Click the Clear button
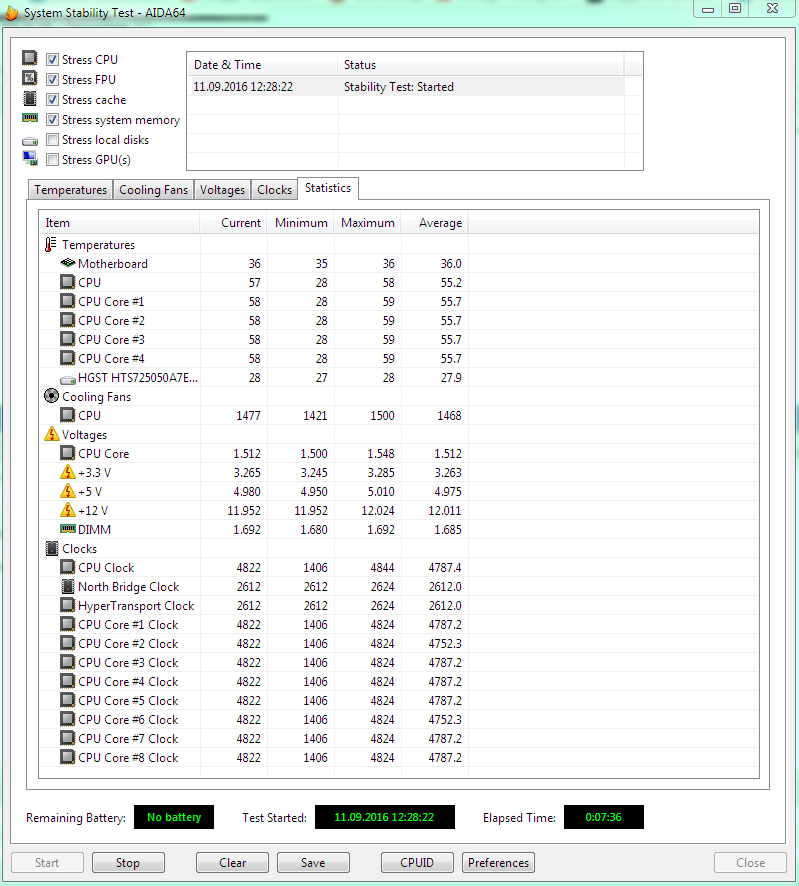This screenshot has width=799, height=886. tap(232, 863)
